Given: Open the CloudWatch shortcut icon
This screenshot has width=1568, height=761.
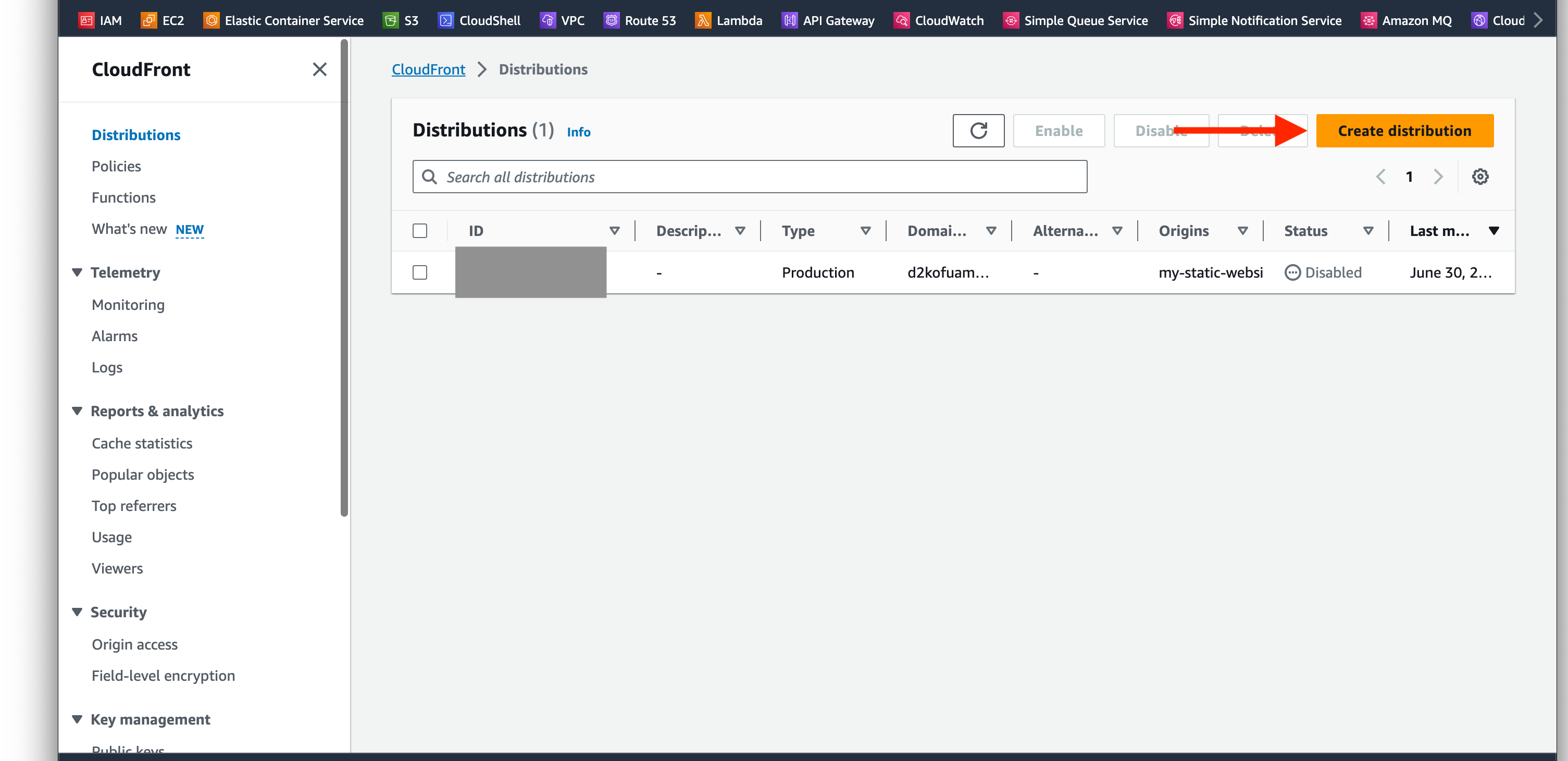Looking at the screenshot, I should point(902,20).
